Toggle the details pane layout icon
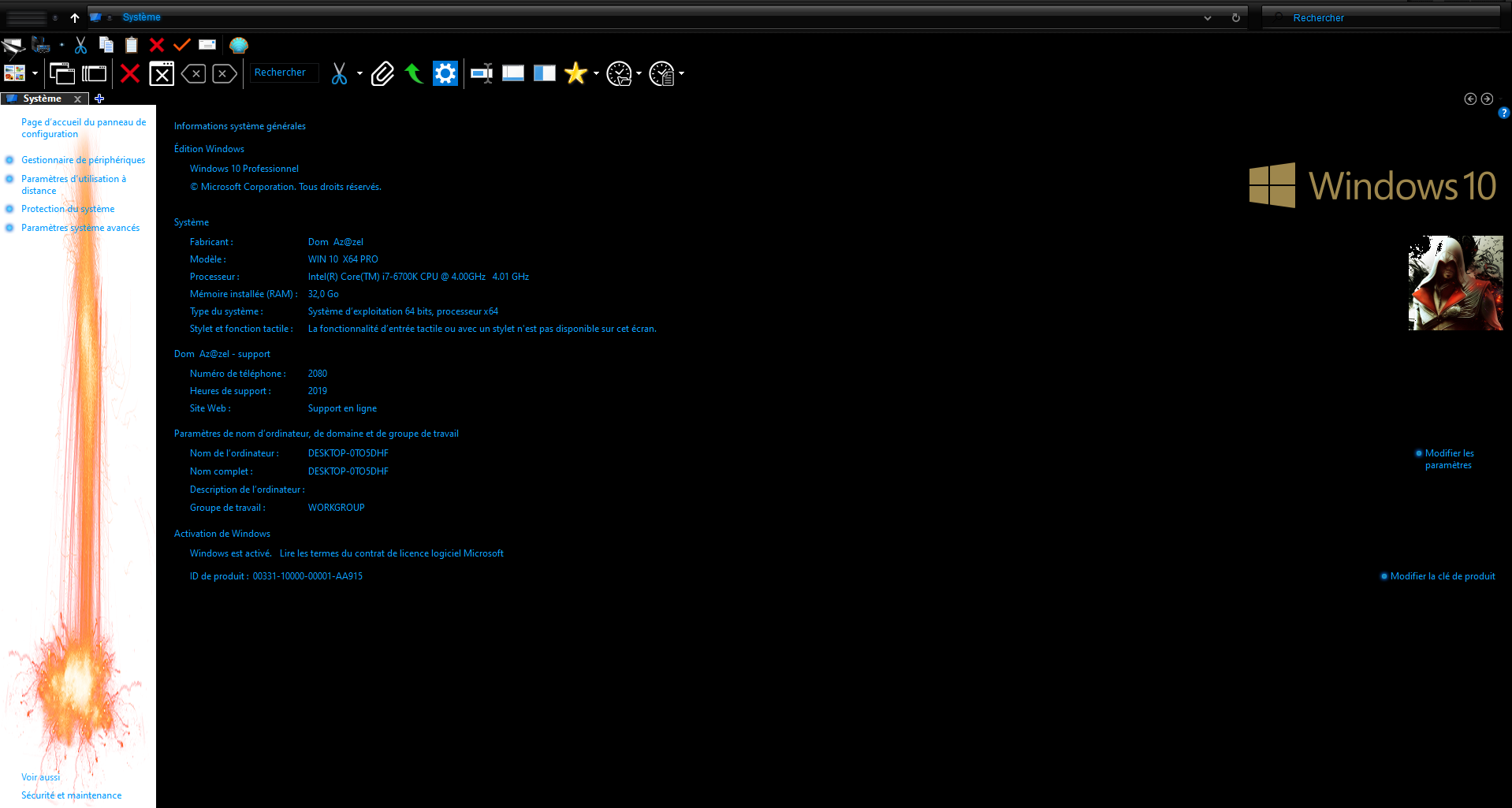The height and width of the screenshot is (808, 1512). coord(513,74)
